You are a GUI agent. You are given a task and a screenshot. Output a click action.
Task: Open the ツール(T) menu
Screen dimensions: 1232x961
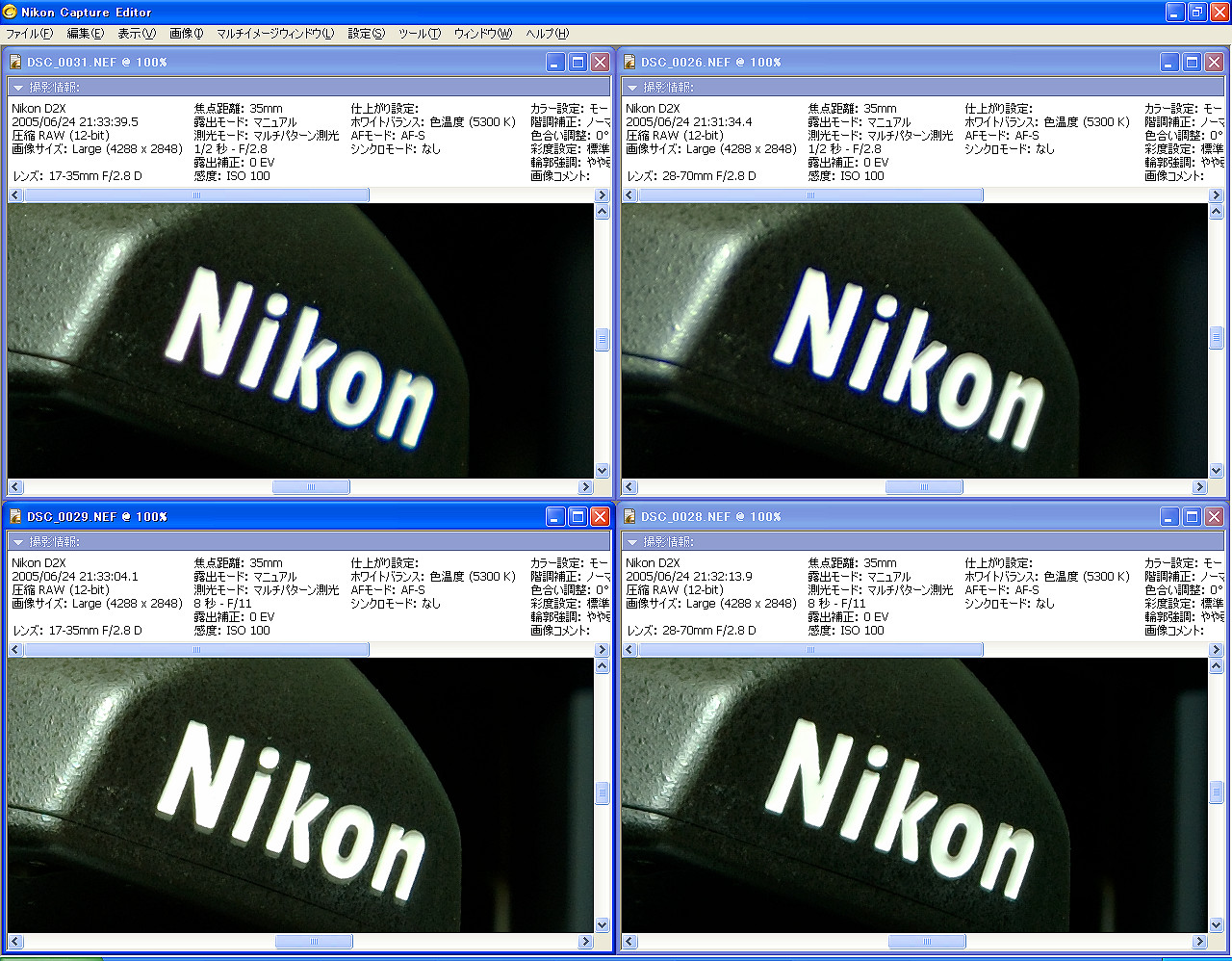click(420, 34)
